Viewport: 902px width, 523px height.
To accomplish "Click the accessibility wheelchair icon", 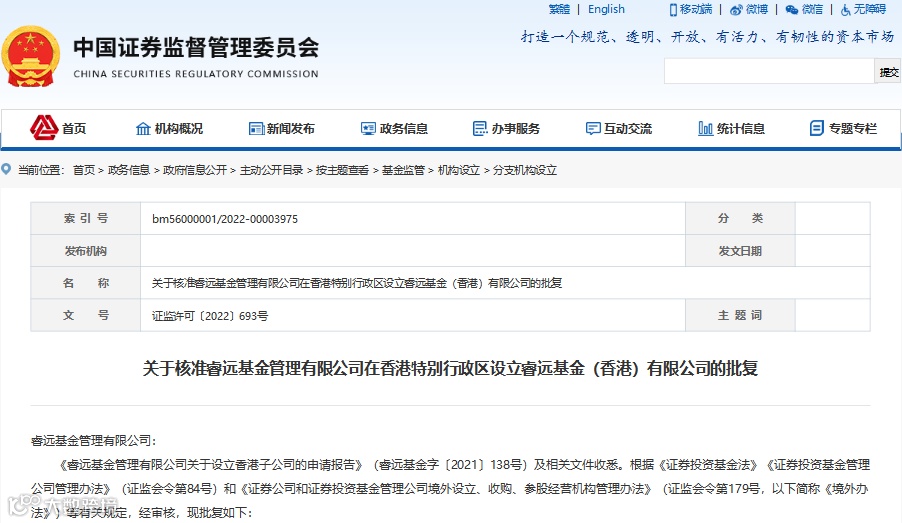I will click(846, 10).
